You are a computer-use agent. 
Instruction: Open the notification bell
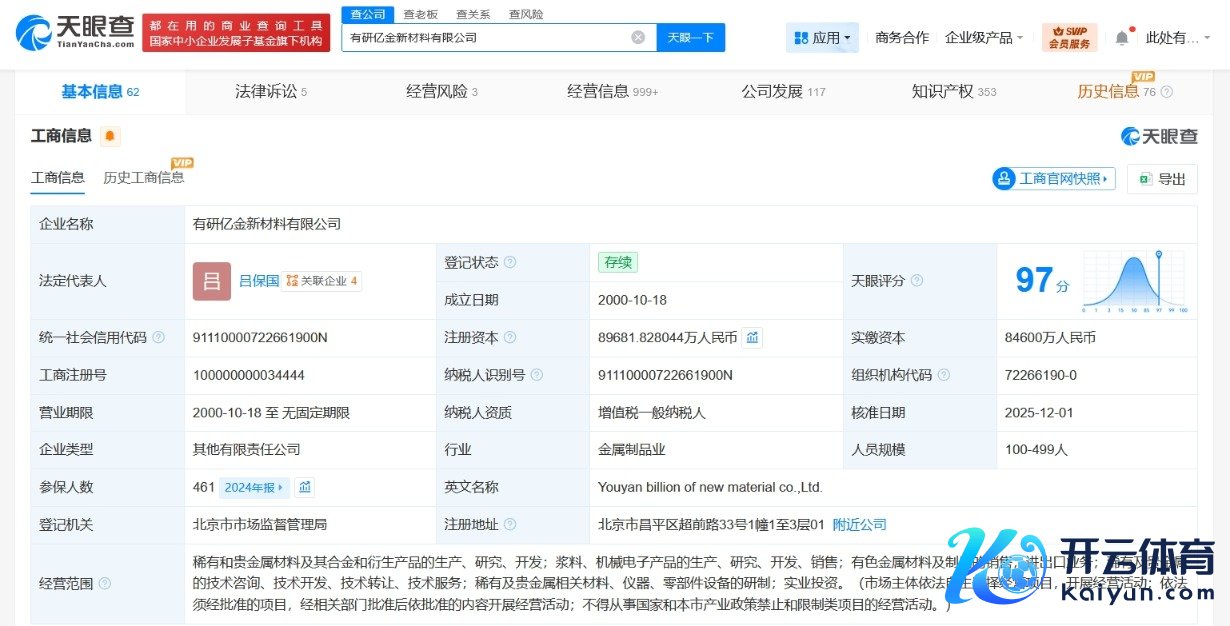[1122, 38]
